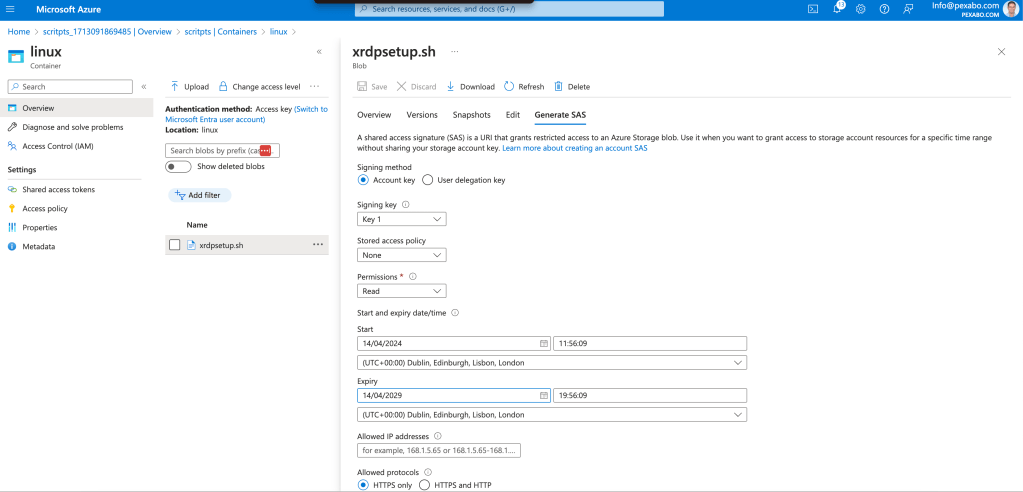
Task: Select User delegation key signing method
Action: 427,180
